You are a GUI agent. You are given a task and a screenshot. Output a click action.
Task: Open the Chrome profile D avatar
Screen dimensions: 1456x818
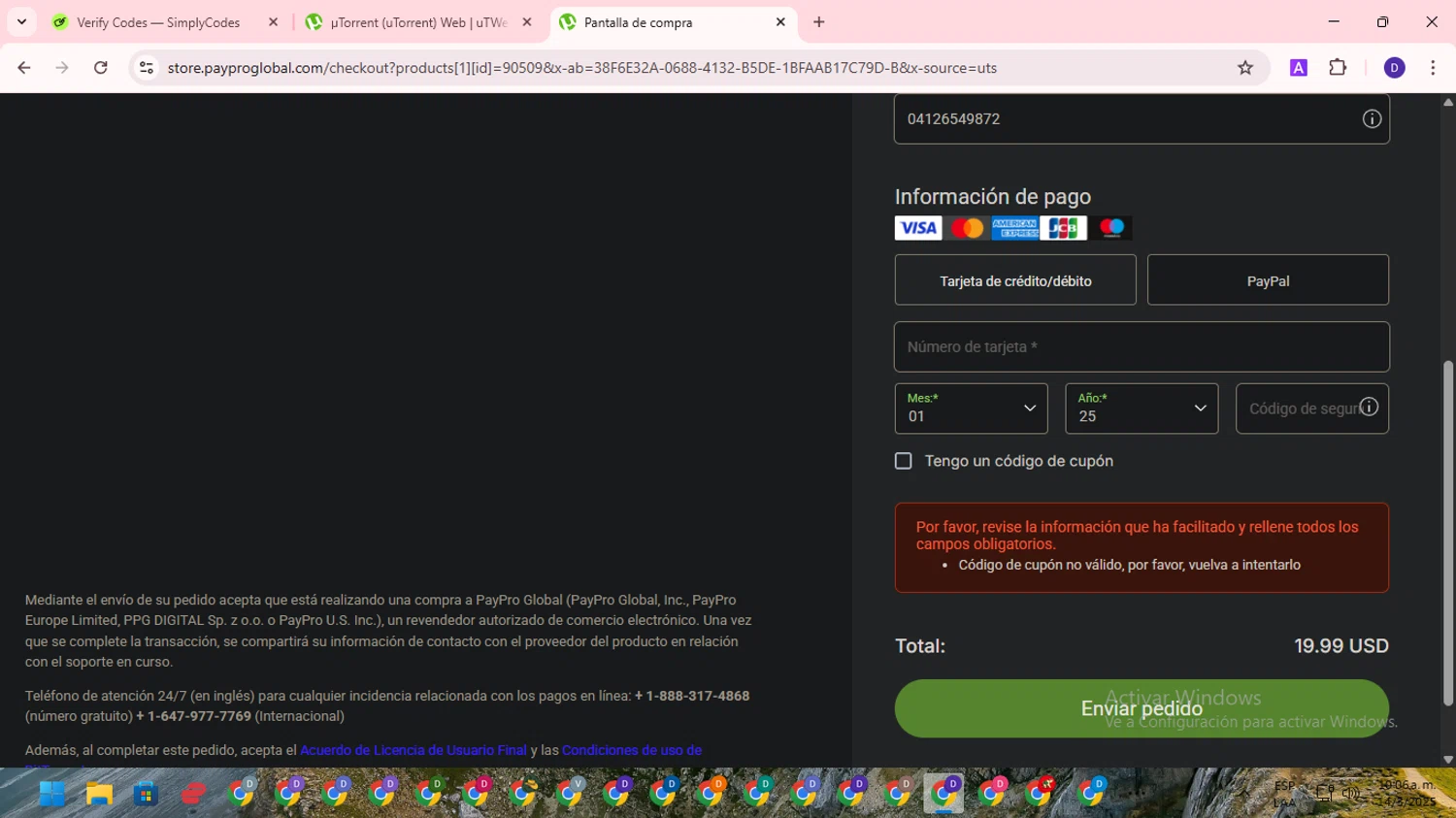[1395, 68]
